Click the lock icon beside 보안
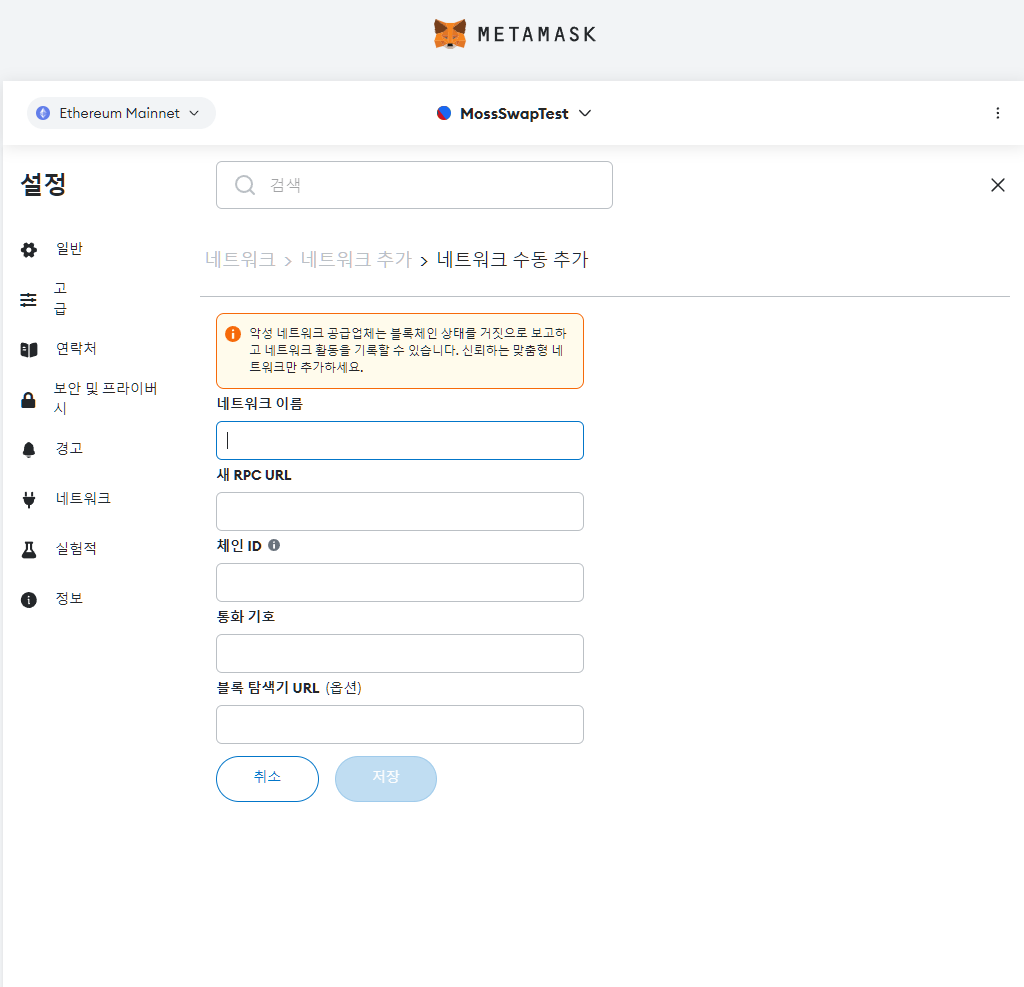The height and width of the screenshot is (987, 1024). tap(29, 400)
